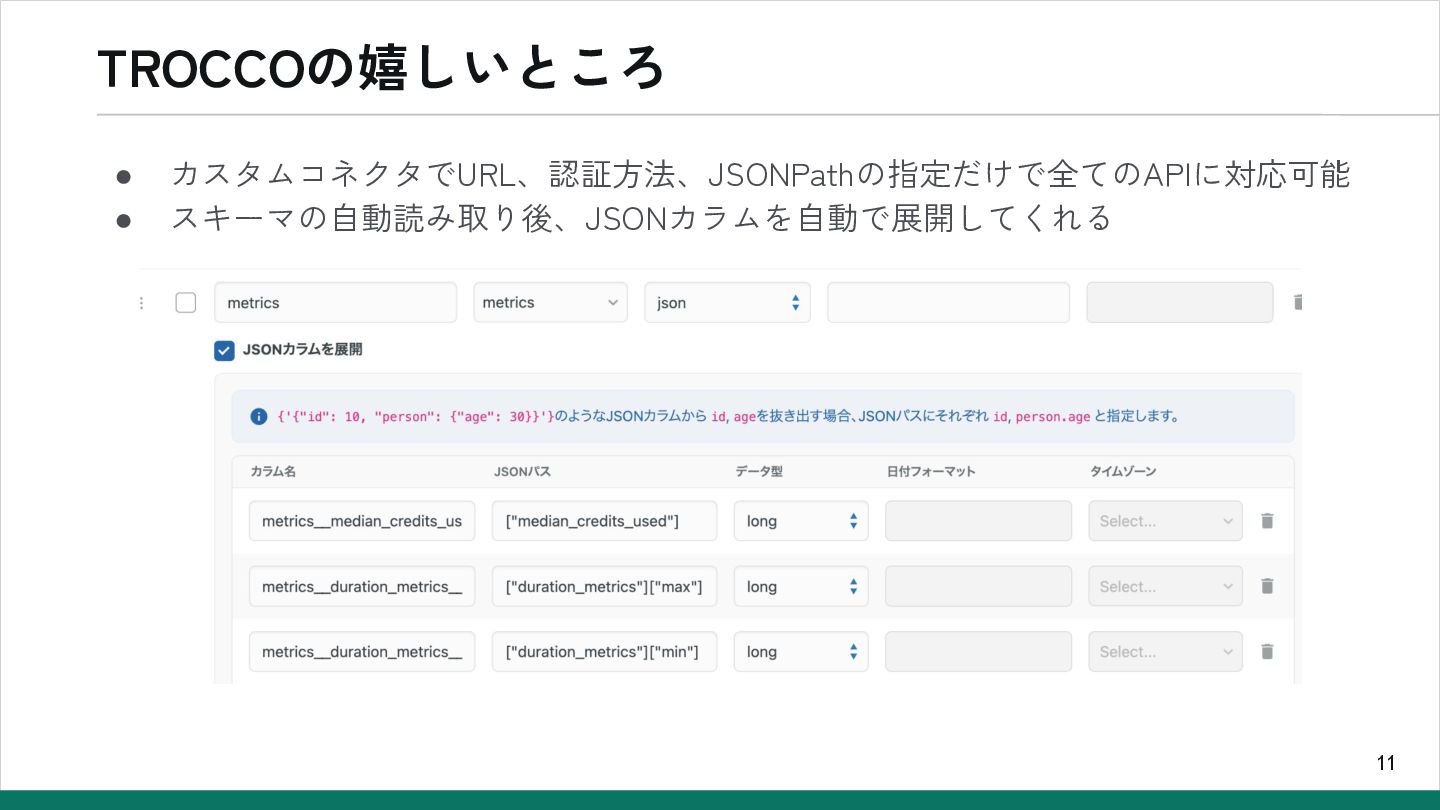This screenshot has height=810, width=1440.
Task: Open data type dropdown for duration_metrics max row
Action: pyautogui.click(x=801, y=586)
